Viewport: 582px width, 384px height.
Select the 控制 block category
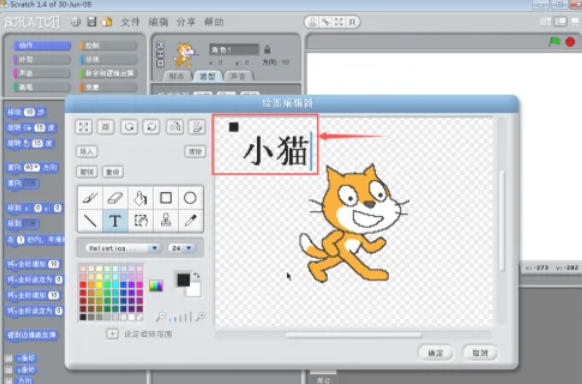click(108, 46)
